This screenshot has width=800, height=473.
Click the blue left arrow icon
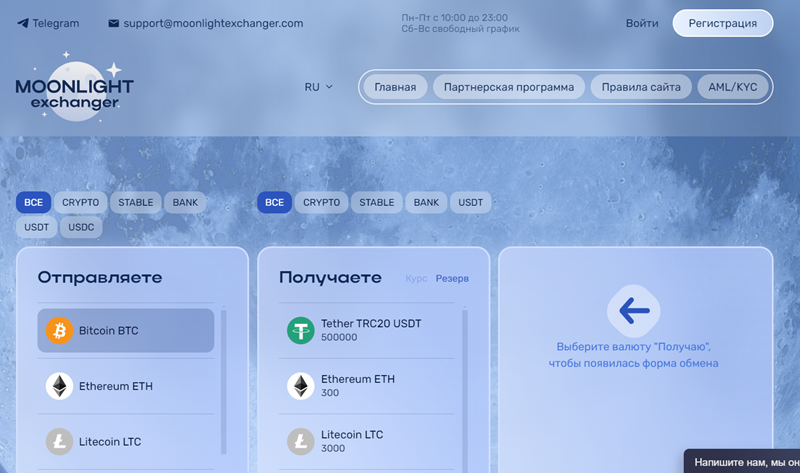pyautogui.click(x=634, y=310)
